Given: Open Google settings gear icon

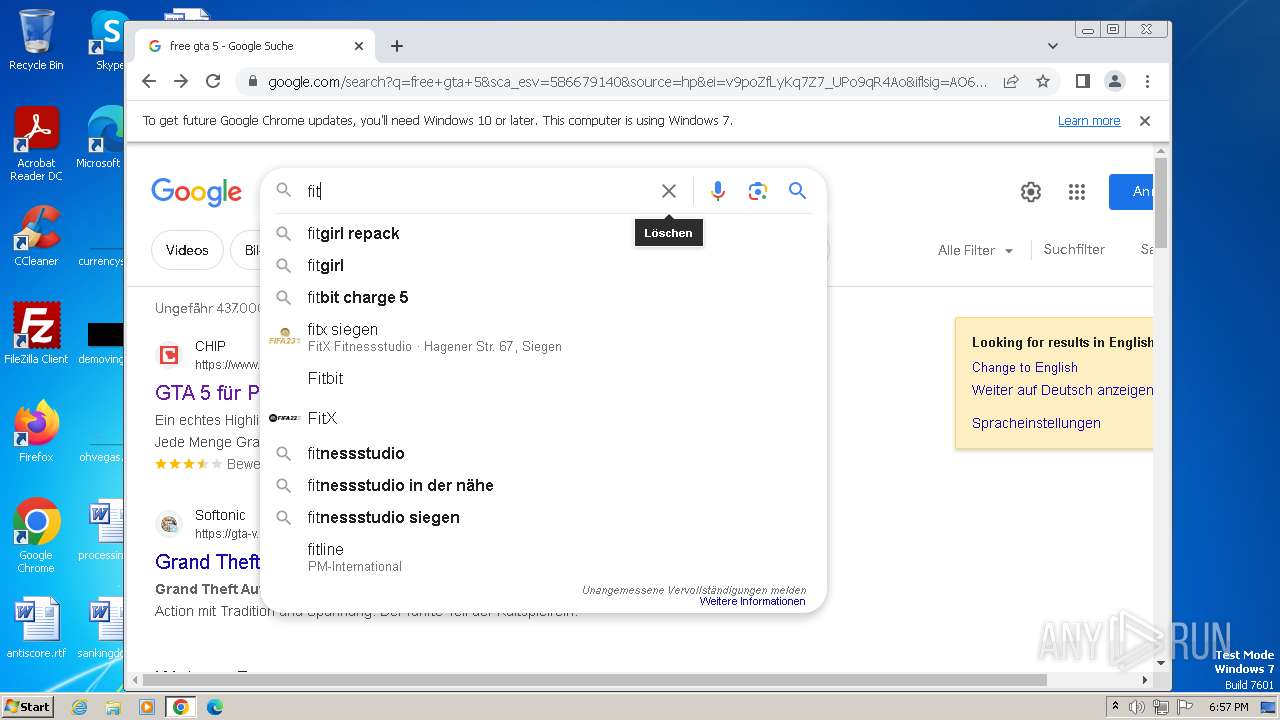Looking at the screenshot, I should [x=1031, y=192].
